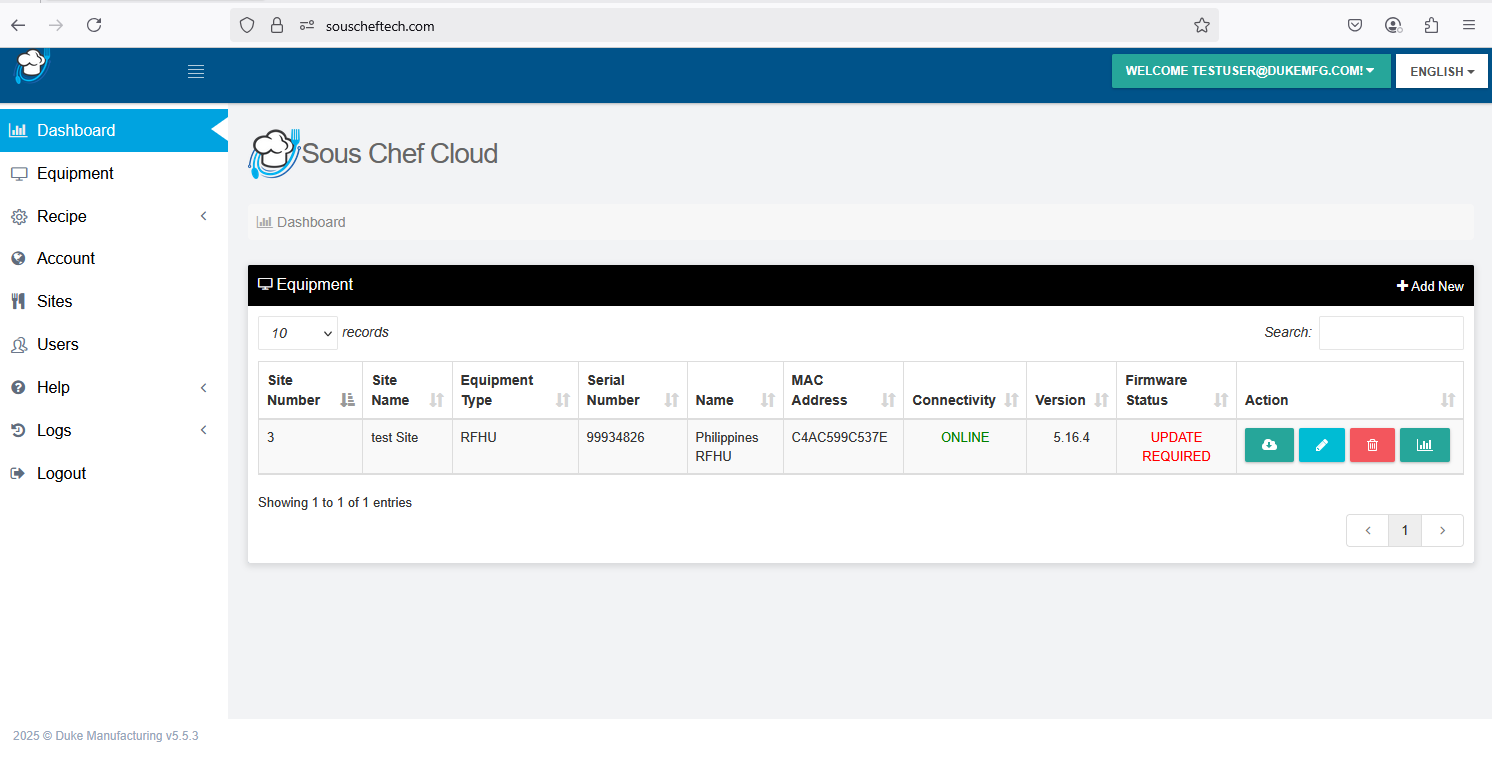Click the hamburger menu toggle icon

196,71
